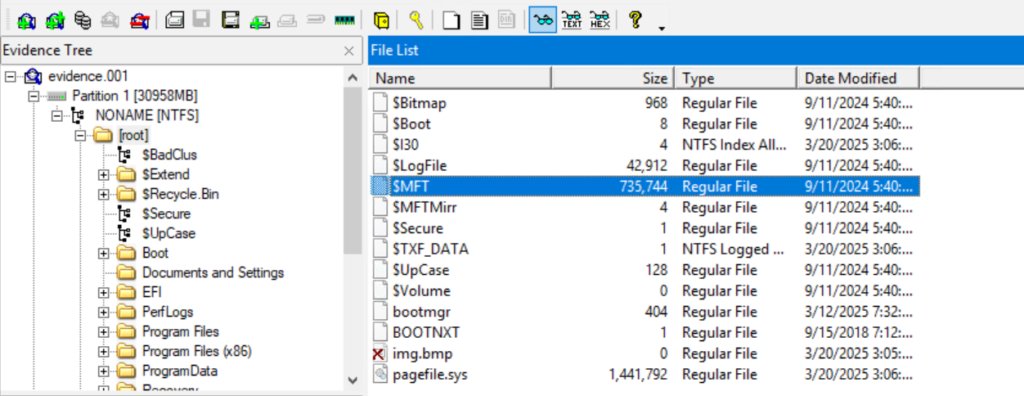
Task: Toggle TEXT view mode glasses icon
Action: (x=571, y=20)
